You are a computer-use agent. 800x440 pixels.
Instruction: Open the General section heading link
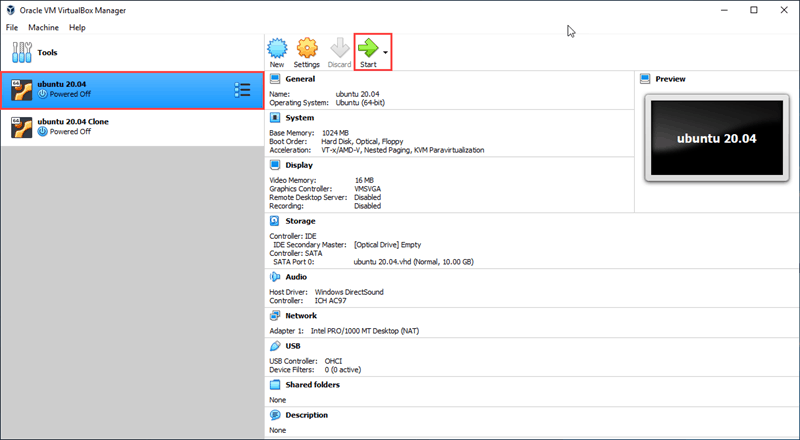click(300, 79)
